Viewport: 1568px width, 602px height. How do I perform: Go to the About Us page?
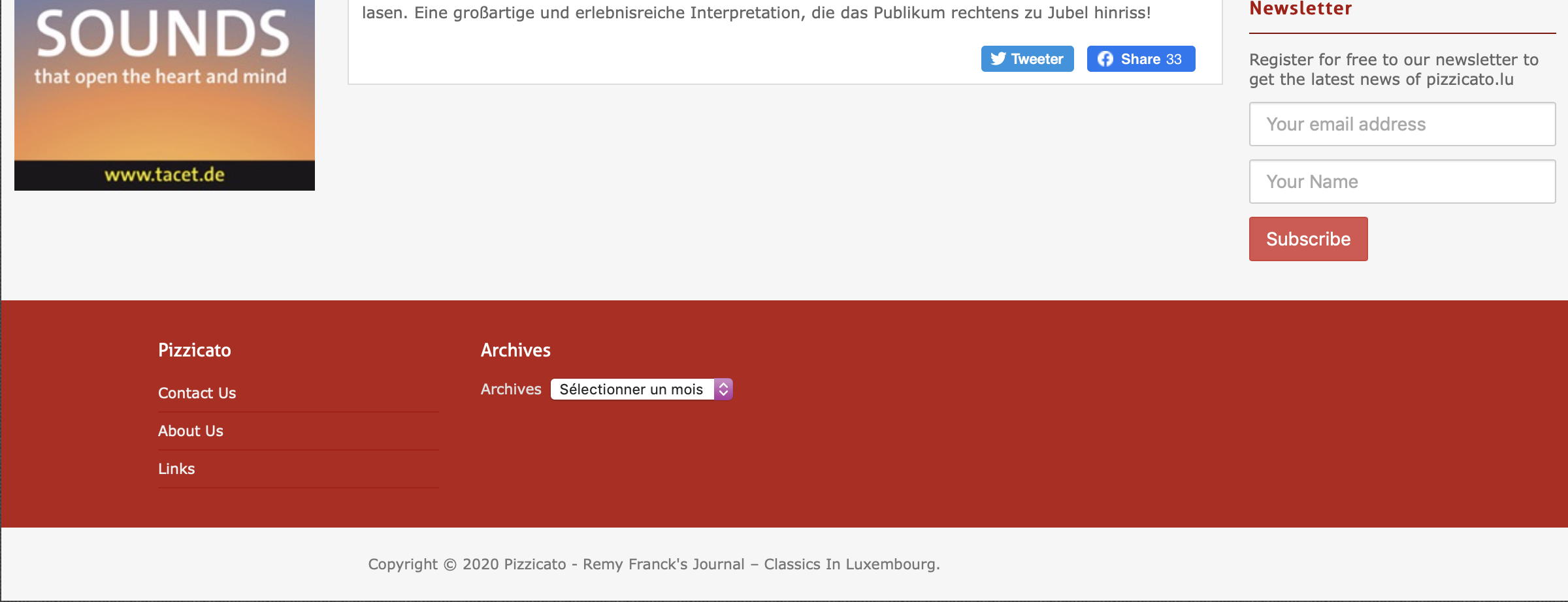click(x=190, y=431)
